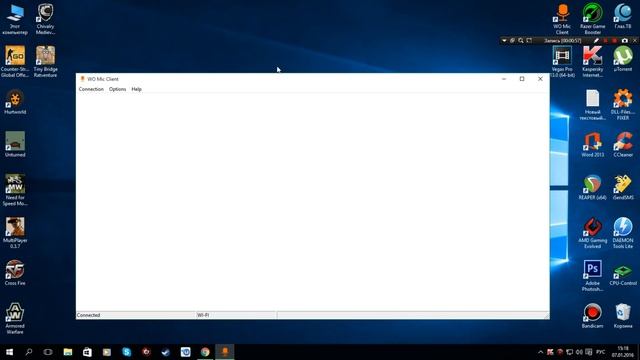The height and width of the screenshot is (360, 640).
Task: Select the Hurtworld desktop shortcut
Action: [x=15, y=102]
